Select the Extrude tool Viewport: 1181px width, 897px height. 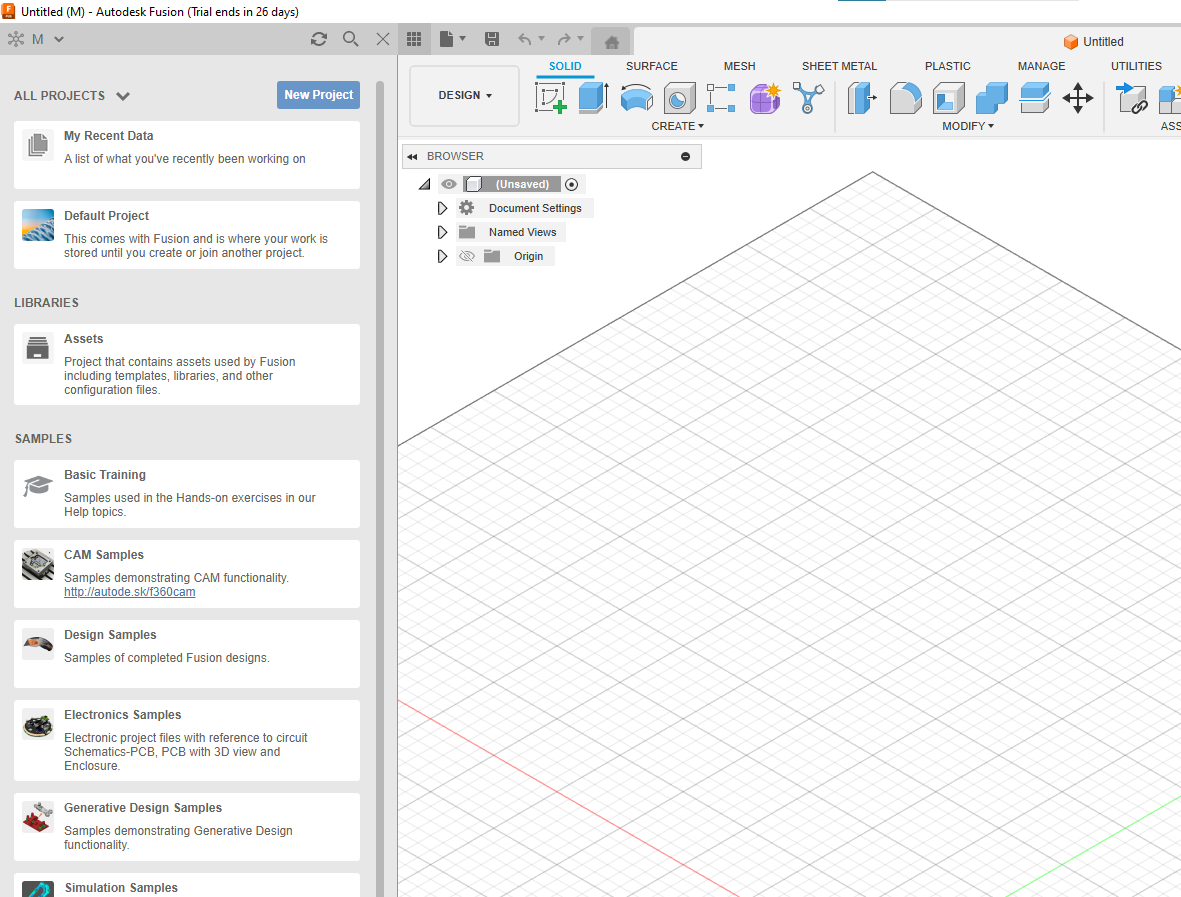coord(594,98)
